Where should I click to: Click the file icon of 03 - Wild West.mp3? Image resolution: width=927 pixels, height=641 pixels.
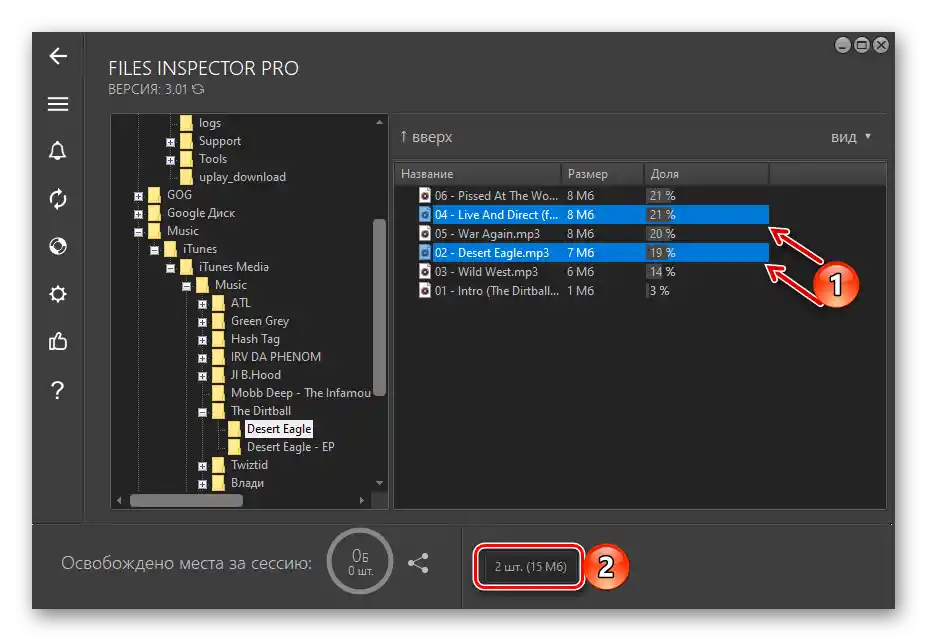[424, 271]
